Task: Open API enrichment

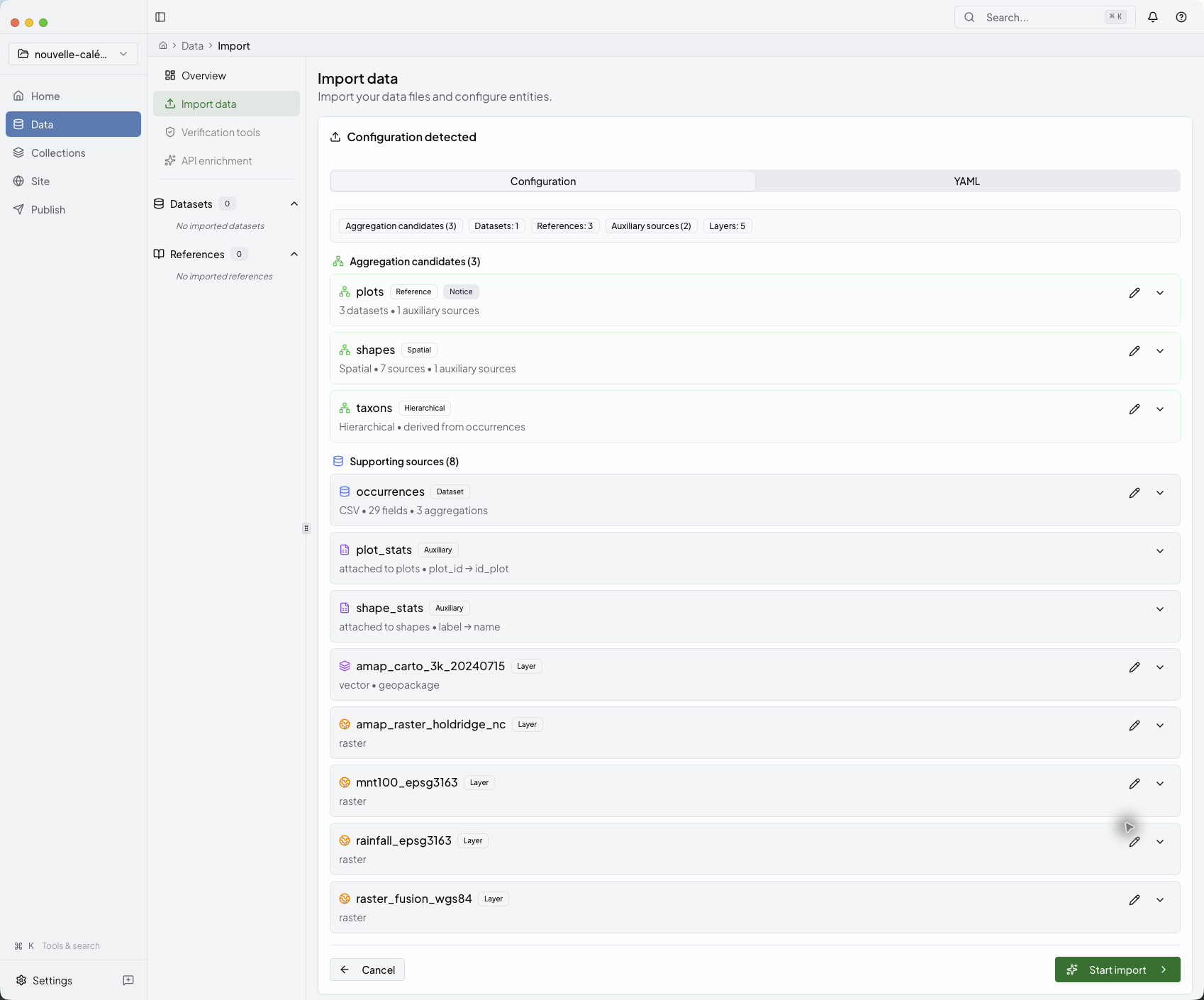Action: point(226,160)
